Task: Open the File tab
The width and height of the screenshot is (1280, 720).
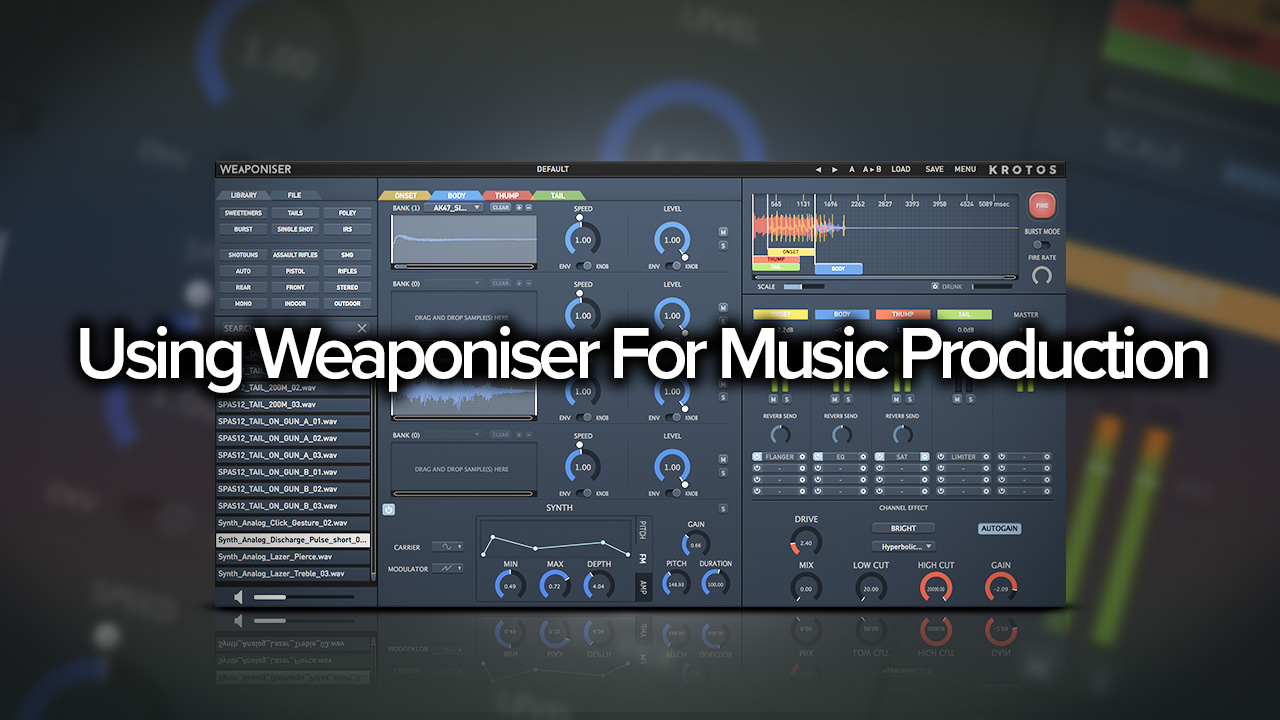Action: [x=295, y=195]
